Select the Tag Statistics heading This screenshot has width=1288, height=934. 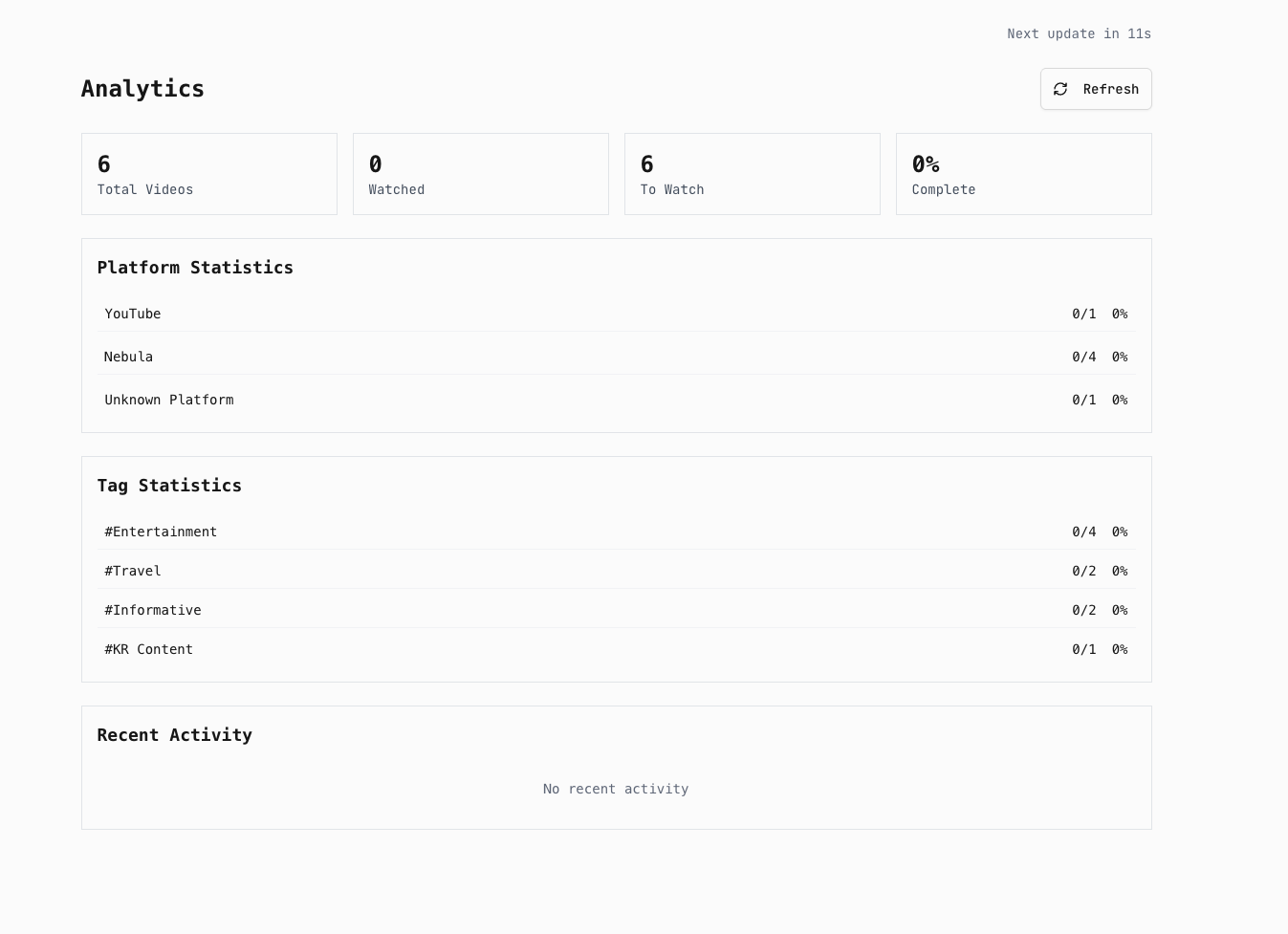click(x=169, y=486)
